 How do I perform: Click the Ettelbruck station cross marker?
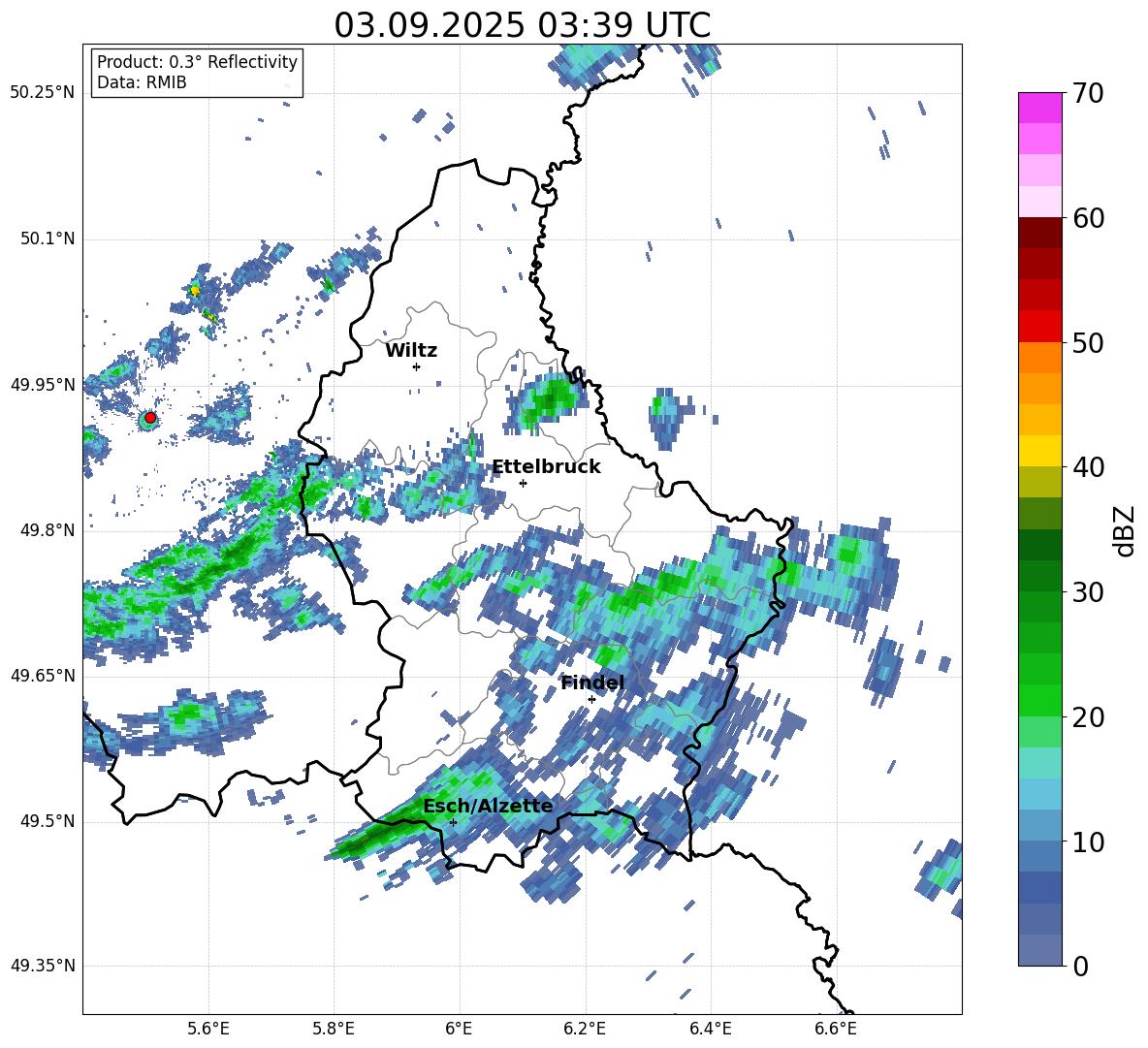pyautogui.click(x=523, y=483)
